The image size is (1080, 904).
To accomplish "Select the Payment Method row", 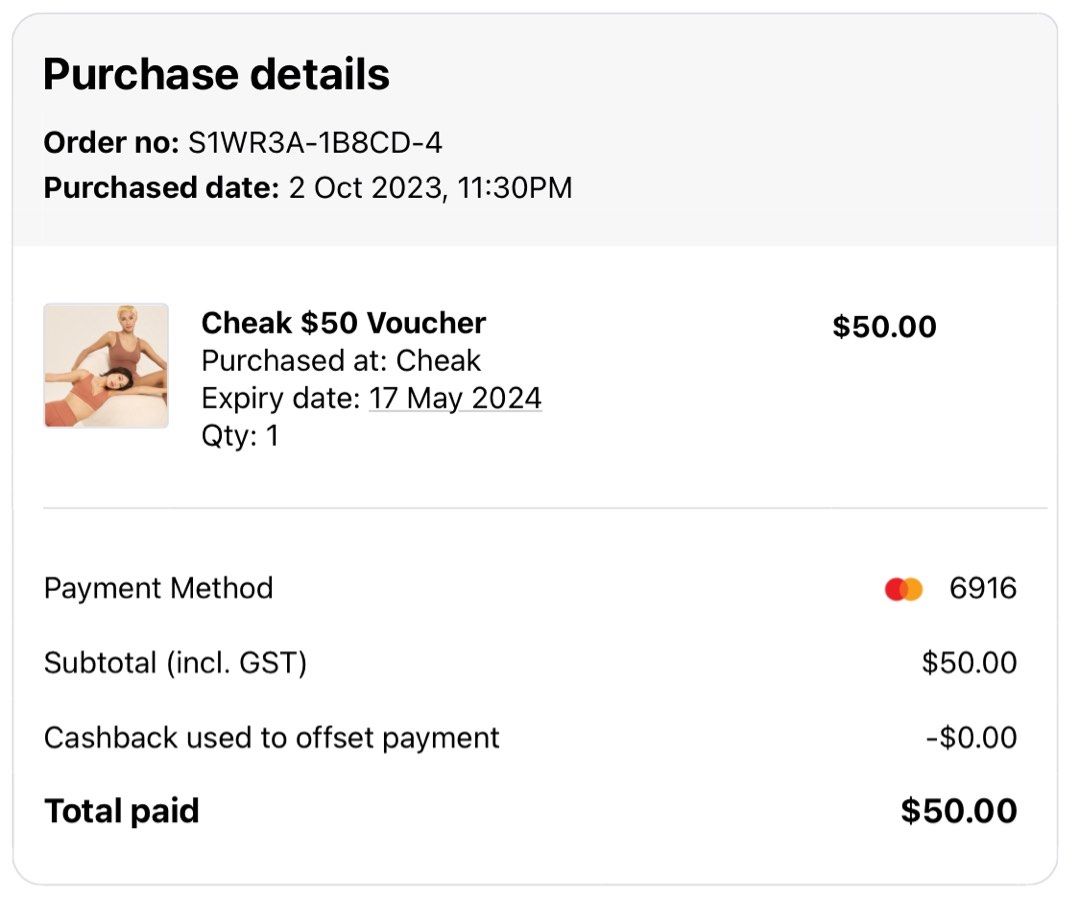I will (156, 589).
